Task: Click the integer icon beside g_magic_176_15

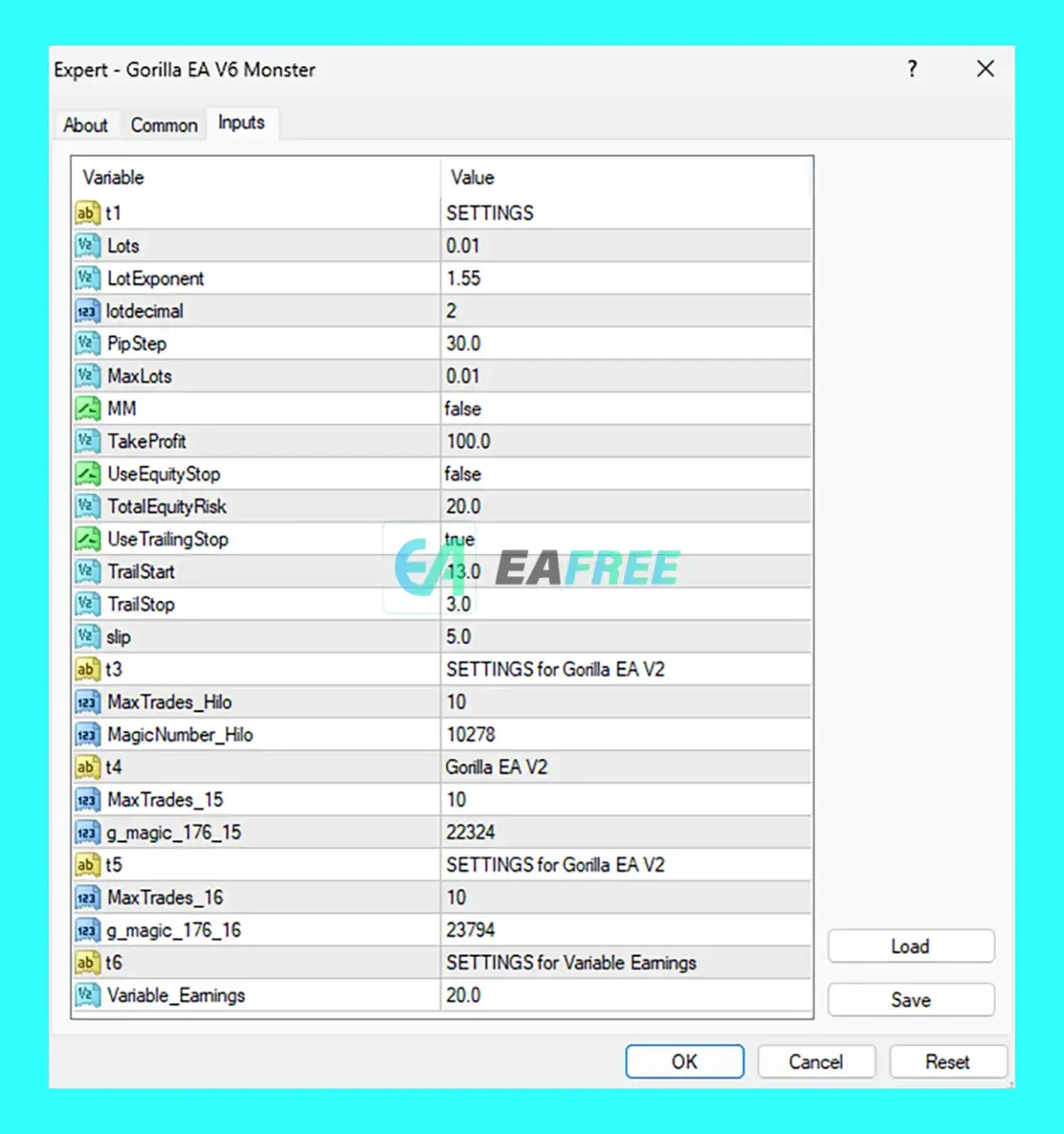Action: coord(87,833)
